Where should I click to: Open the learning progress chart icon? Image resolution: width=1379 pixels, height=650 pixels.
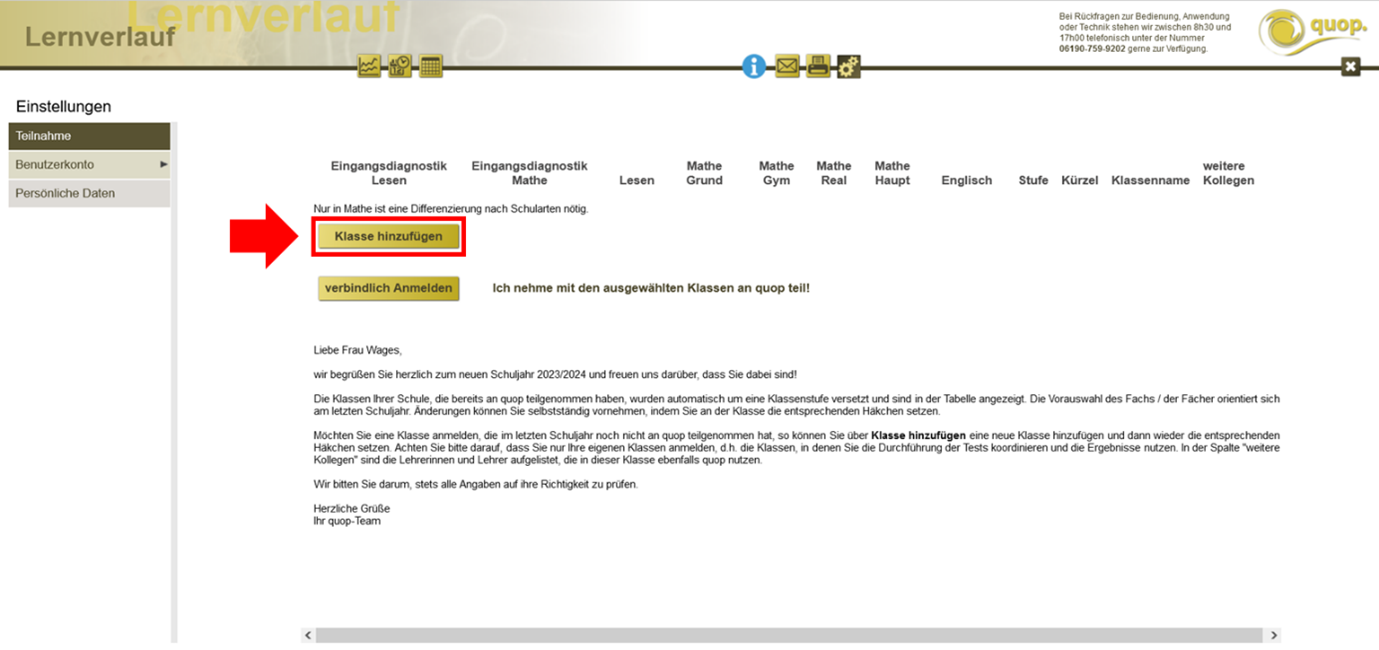click(370, 67)
